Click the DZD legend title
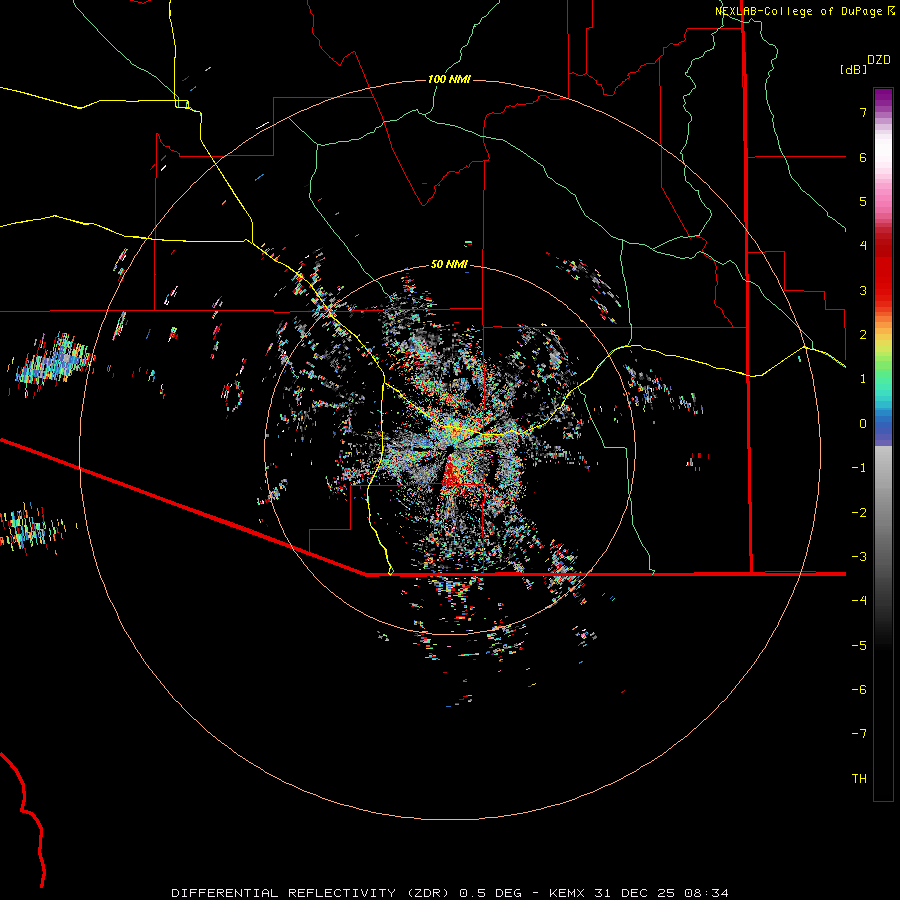 coord(879,60)
